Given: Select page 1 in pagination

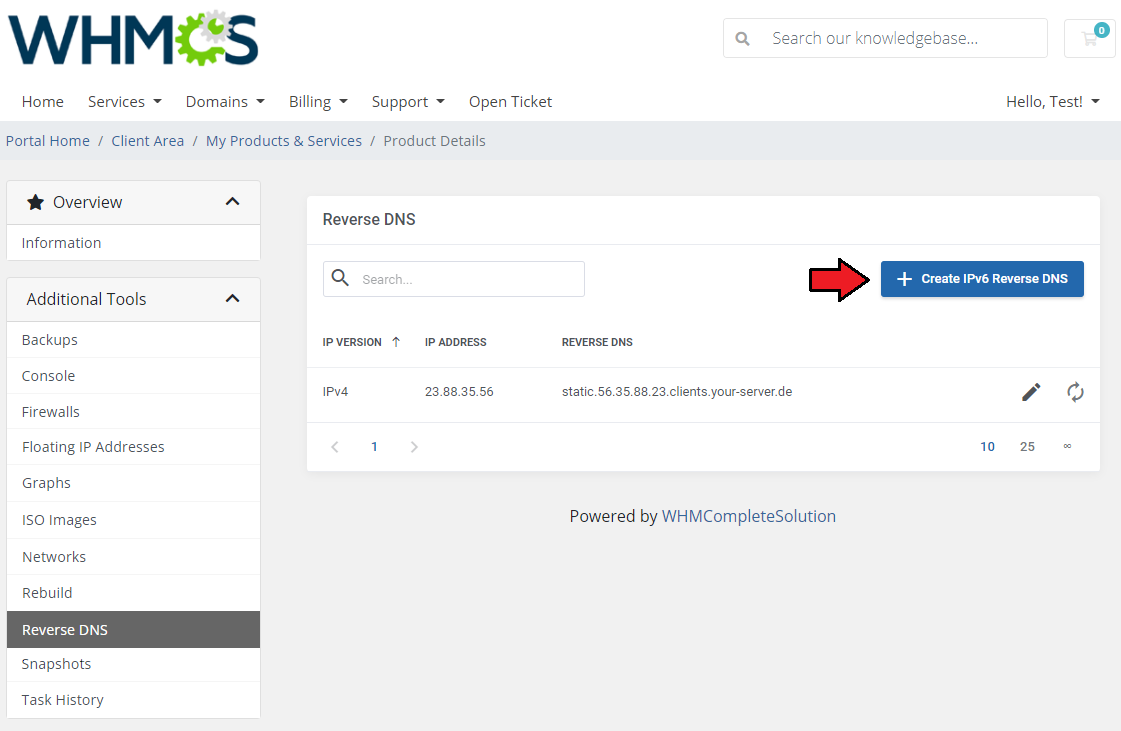Looking at the screenshot, I should (374, 446).
